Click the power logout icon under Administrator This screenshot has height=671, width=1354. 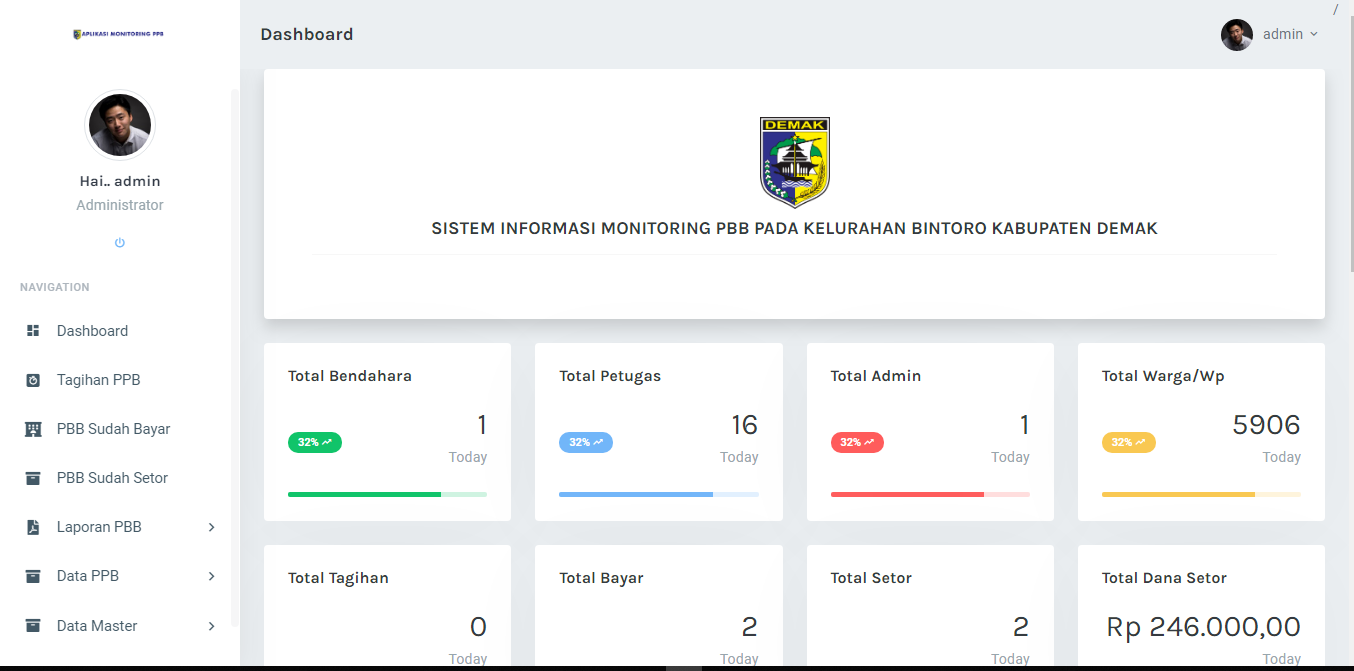tap(120, 243)
